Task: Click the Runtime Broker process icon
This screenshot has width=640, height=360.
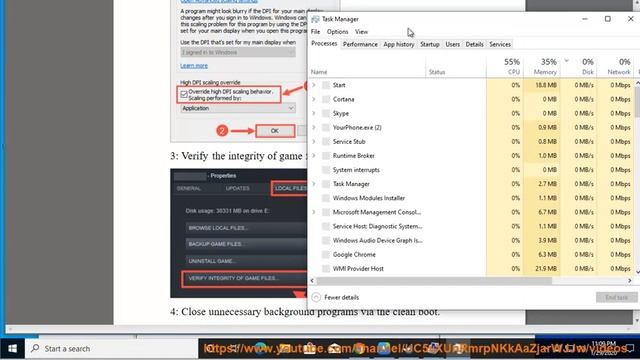Action: pyautogui.click(x=326, y=156)
